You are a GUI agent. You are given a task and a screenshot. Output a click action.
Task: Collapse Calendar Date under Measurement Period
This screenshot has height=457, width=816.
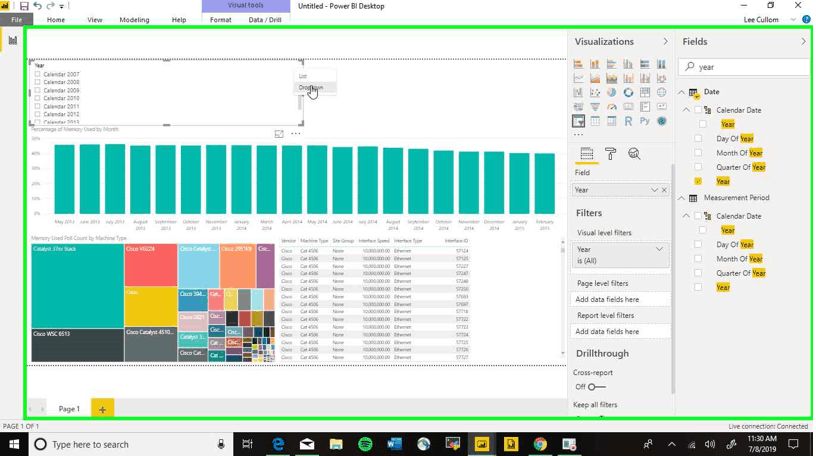pyautogui.click(x=686, y=216)
